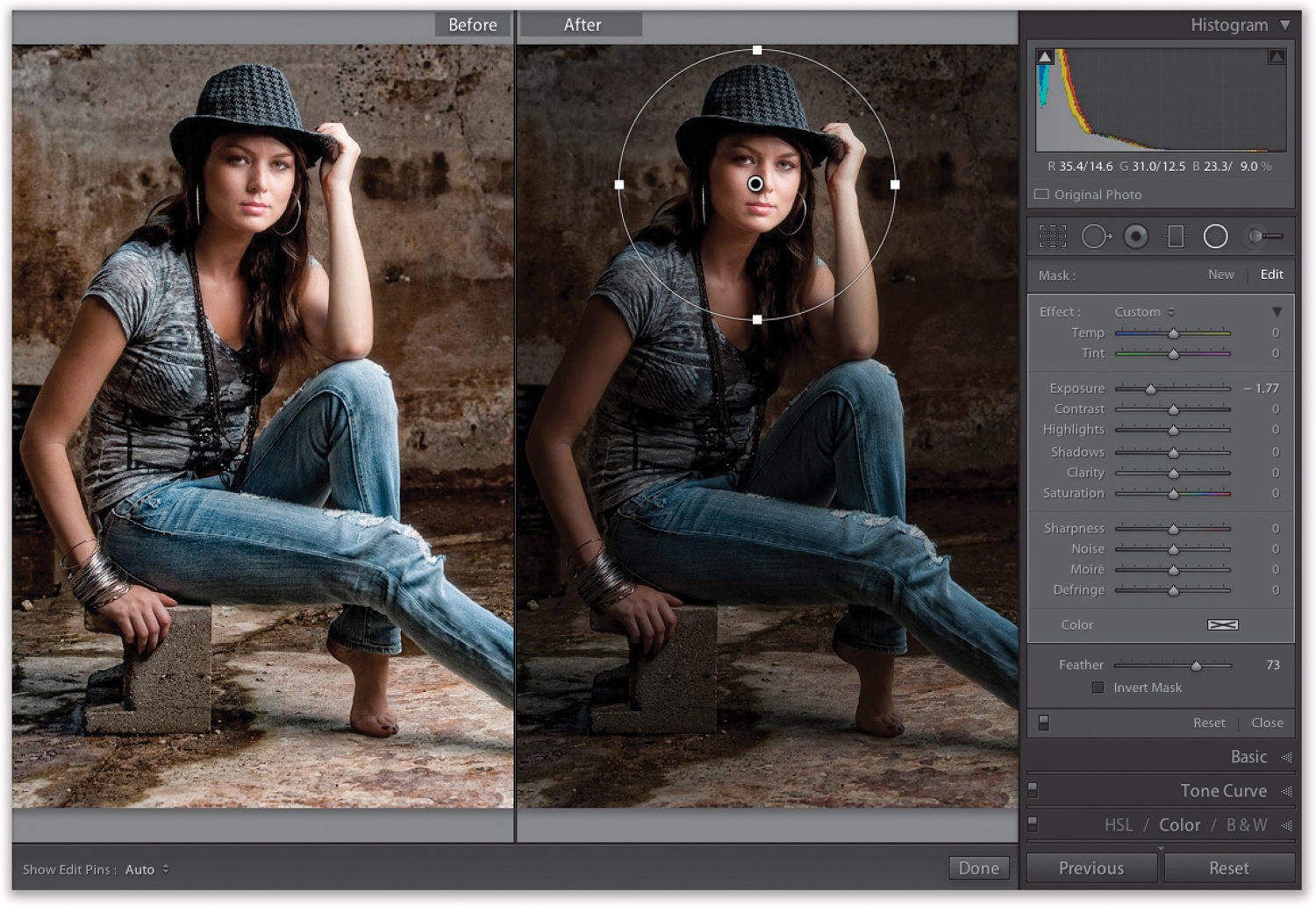Toggle shadow clipping indicator in Histogram
Image resolution: width=1316 pixels, height=906 pixels.
1044,56
